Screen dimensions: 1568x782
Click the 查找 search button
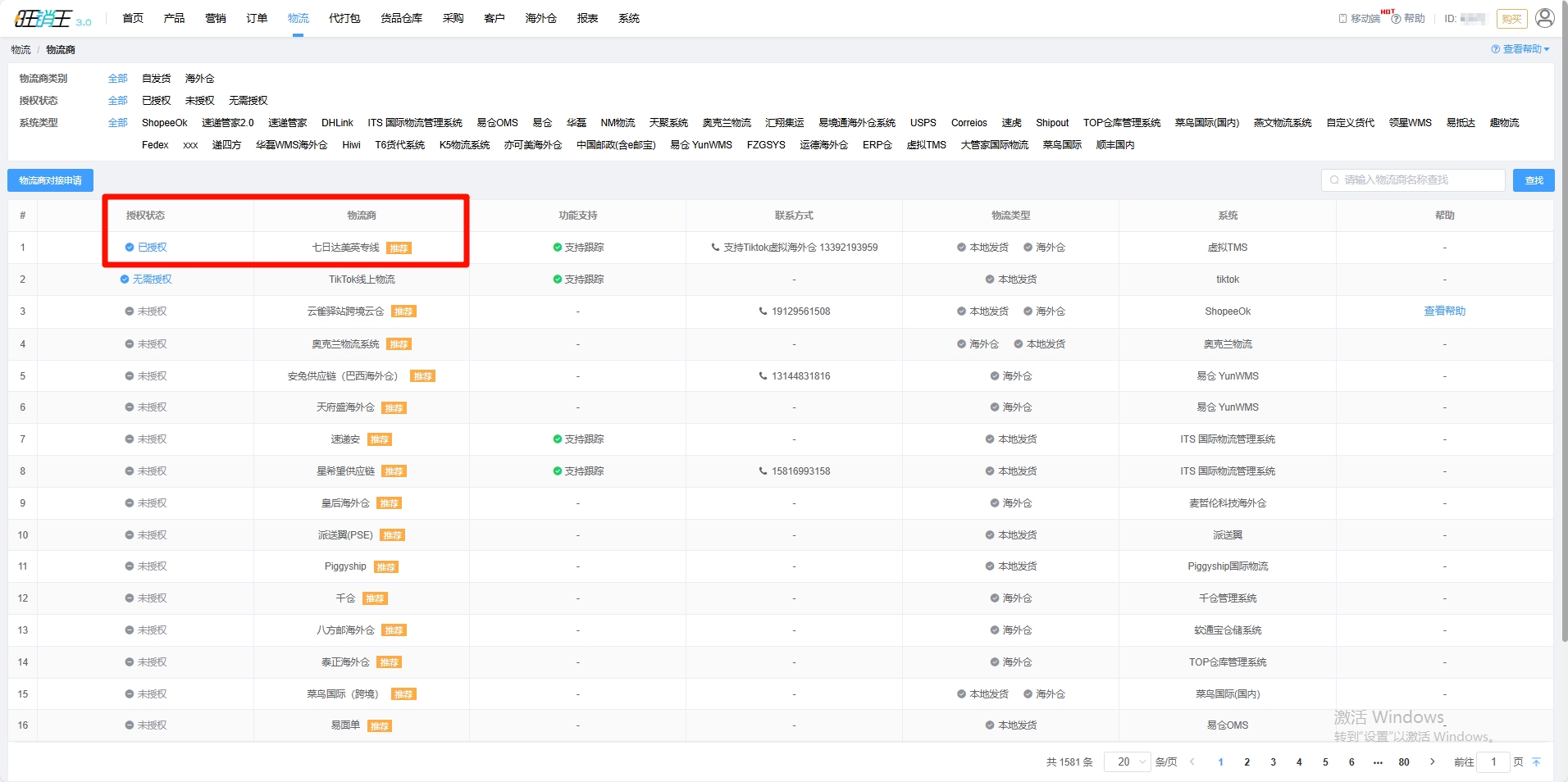(x=1534, y=180)
